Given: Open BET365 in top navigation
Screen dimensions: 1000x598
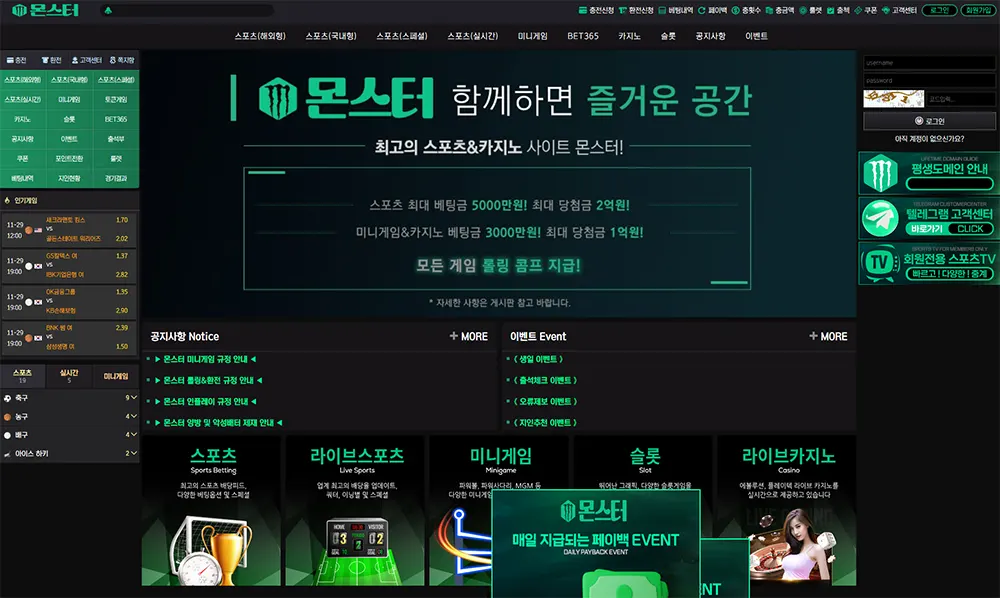Looking at the screenshot, I should coord(583,36).
